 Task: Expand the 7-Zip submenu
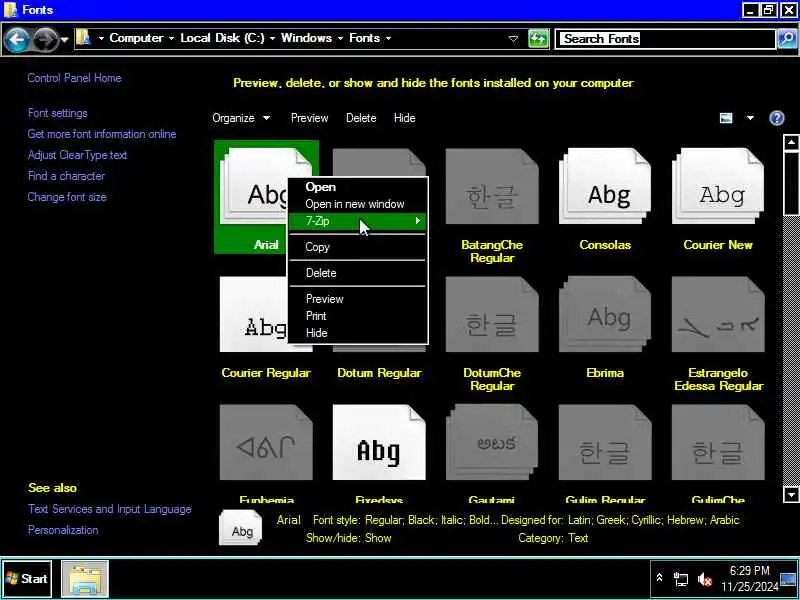(x=358, y=221)
